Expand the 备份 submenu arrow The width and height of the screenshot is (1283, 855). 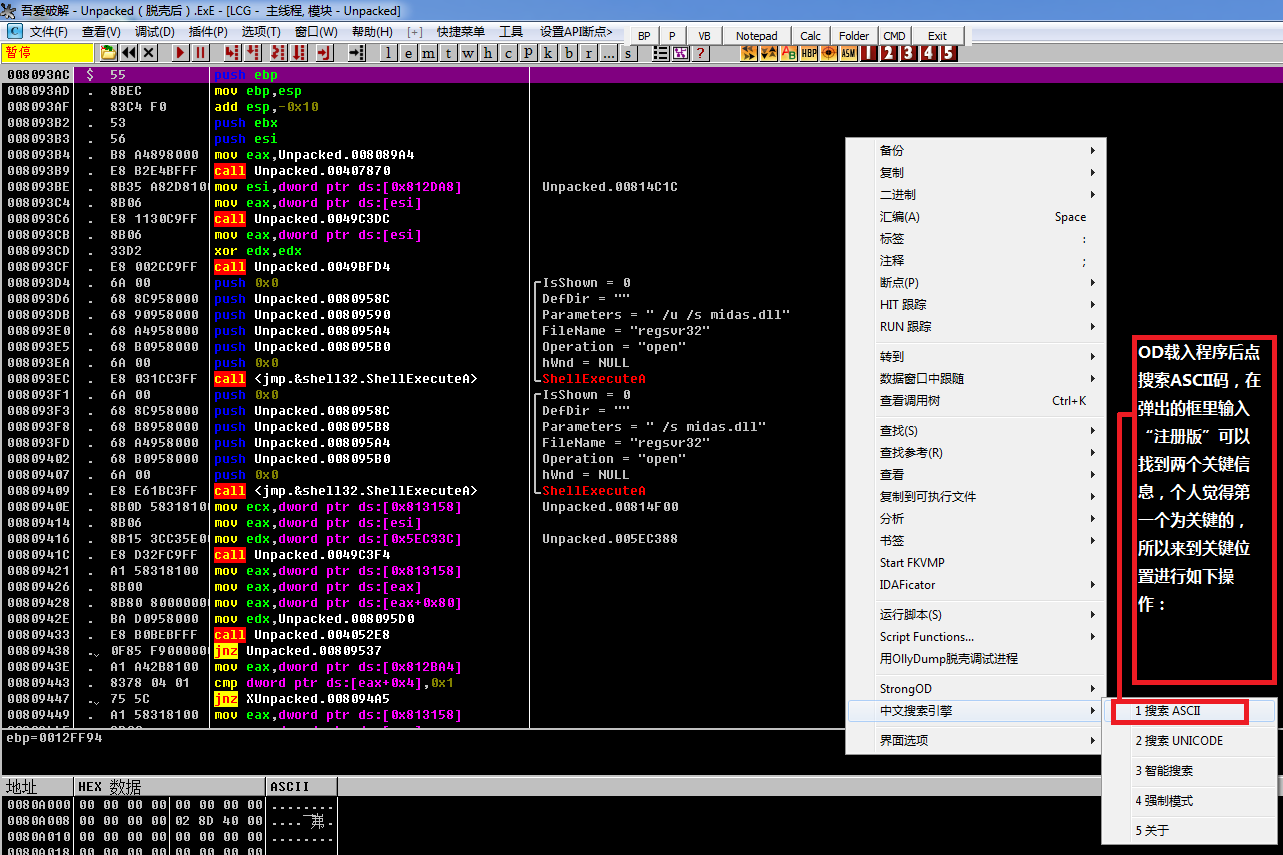click(x=1093, y=151)
